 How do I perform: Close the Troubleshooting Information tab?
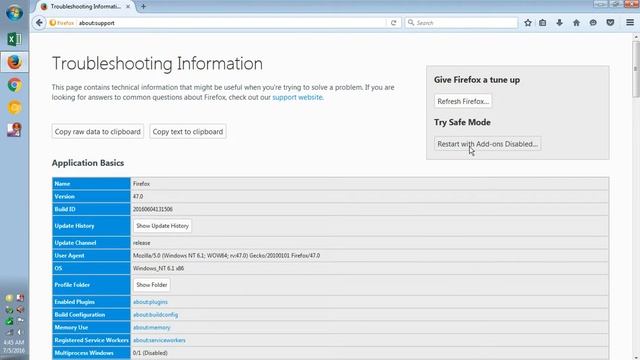click(128, 7)
